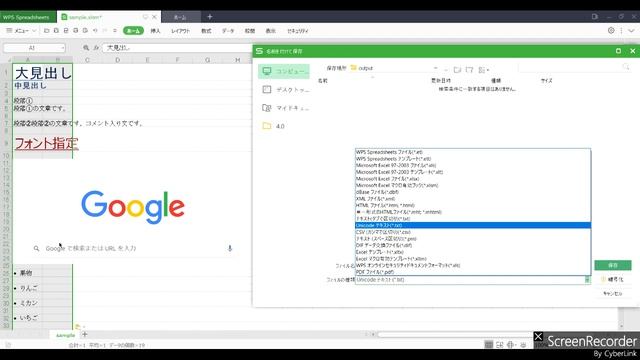Screen dimensions: 640x360
Task: Choose Excel テンプレート(*.xltx) format
Action: [473, 252]
